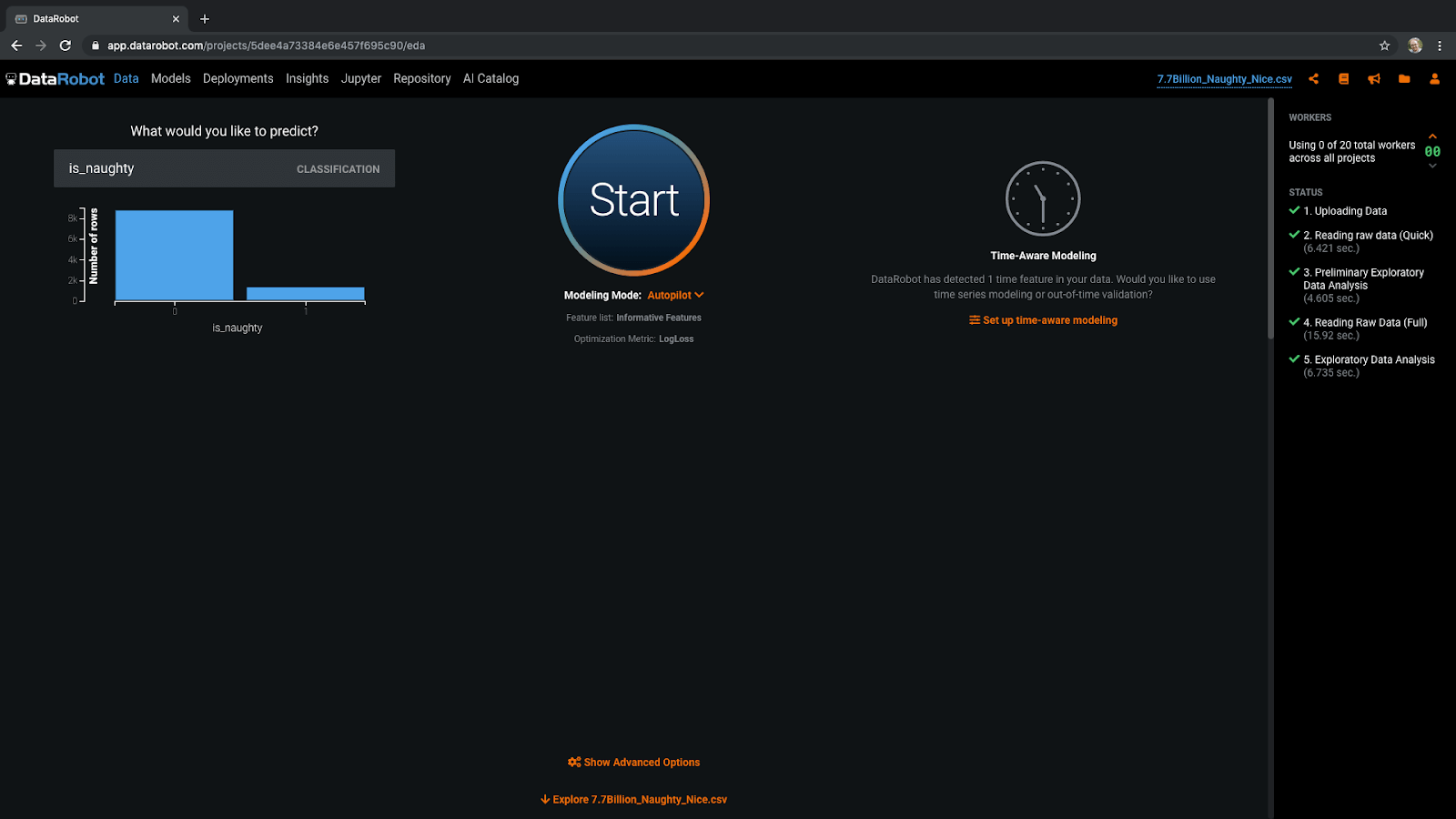Open the Models tab
1456x819 pixels.
click(x=171, y=79)
